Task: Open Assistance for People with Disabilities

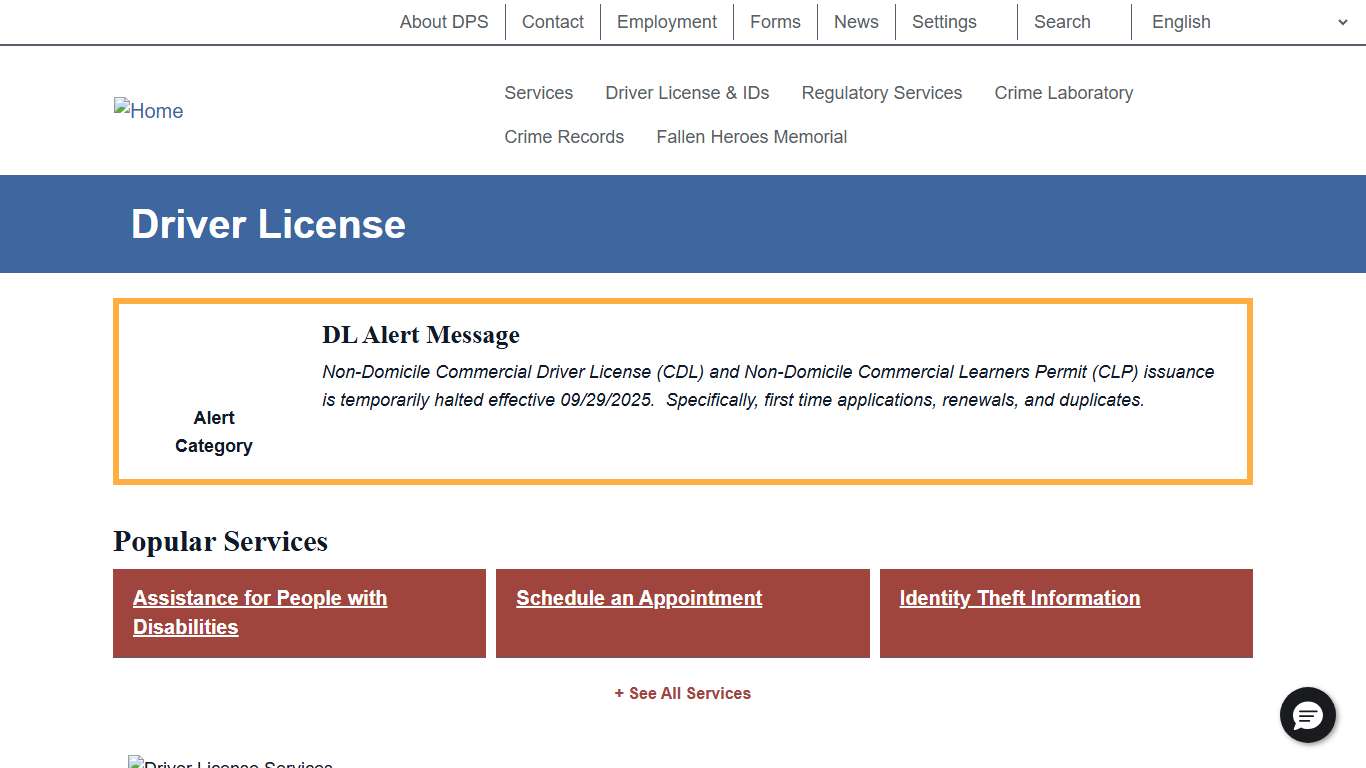Action: click(x=259, y=612)
